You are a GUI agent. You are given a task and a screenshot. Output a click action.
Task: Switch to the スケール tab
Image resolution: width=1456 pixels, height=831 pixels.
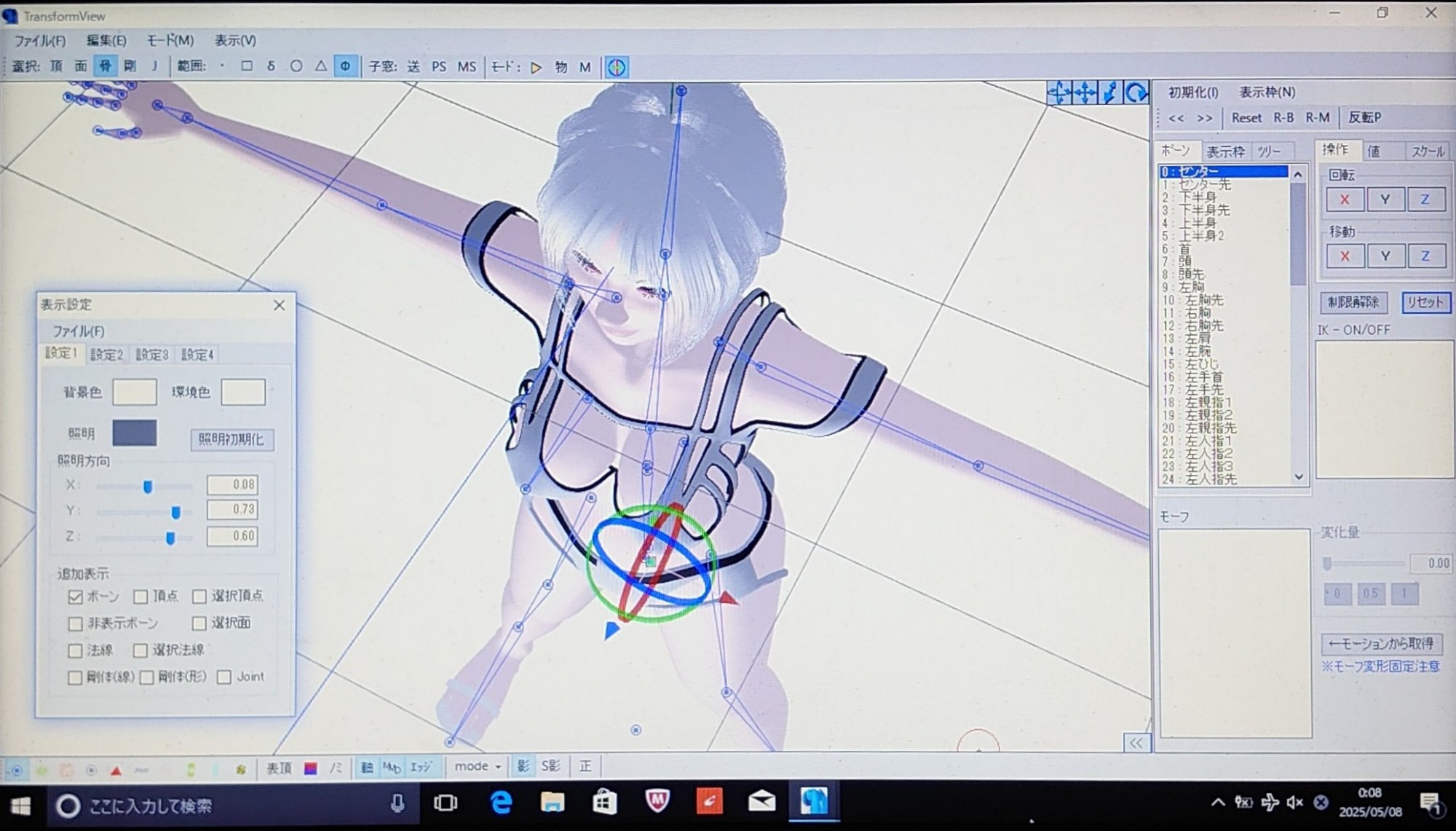tap(1428, 151)
